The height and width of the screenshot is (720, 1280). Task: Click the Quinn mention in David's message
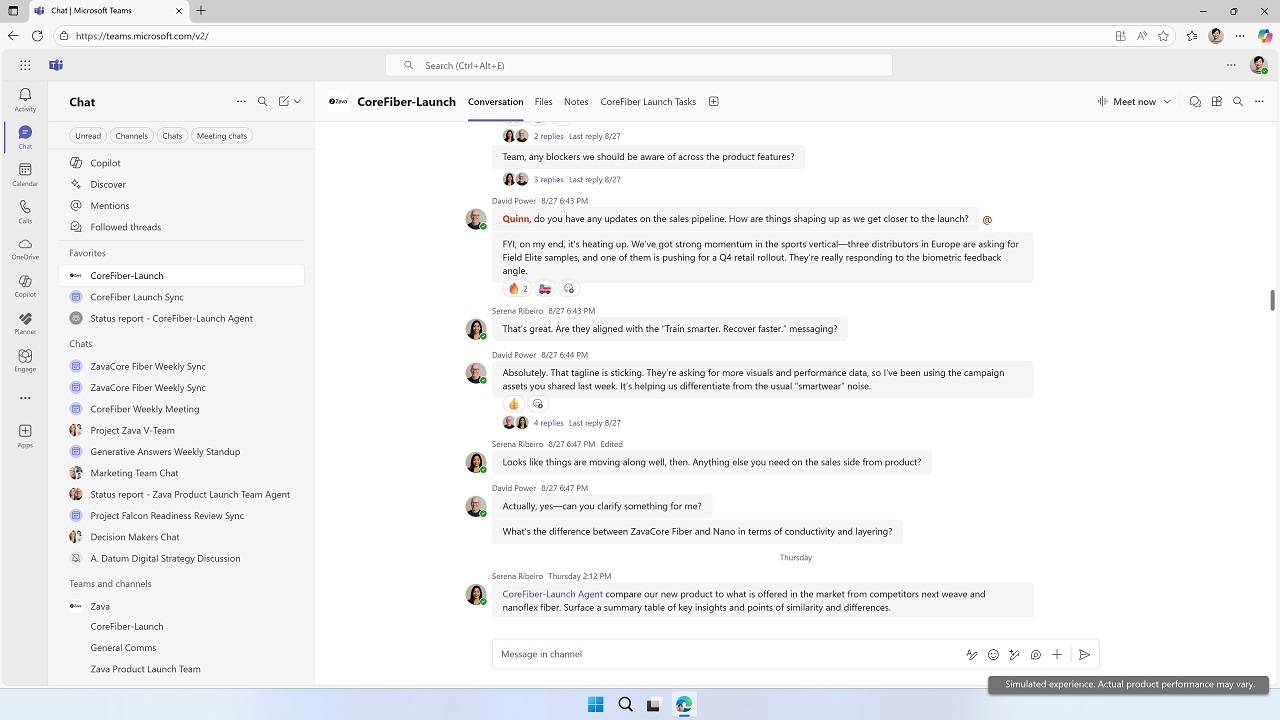[515, 219]
